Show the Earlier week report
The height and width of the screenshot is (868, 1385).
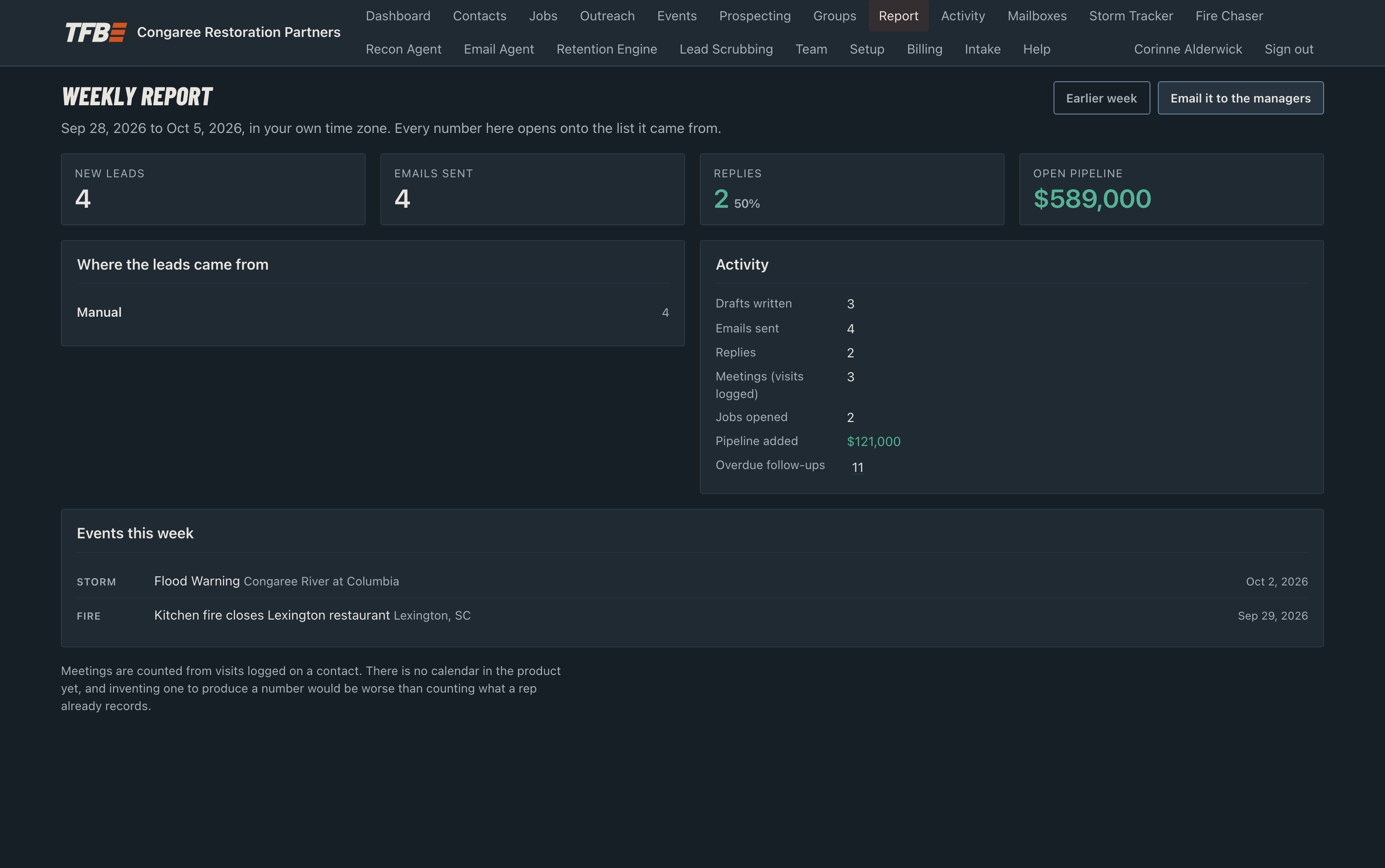pos(1101,98)
